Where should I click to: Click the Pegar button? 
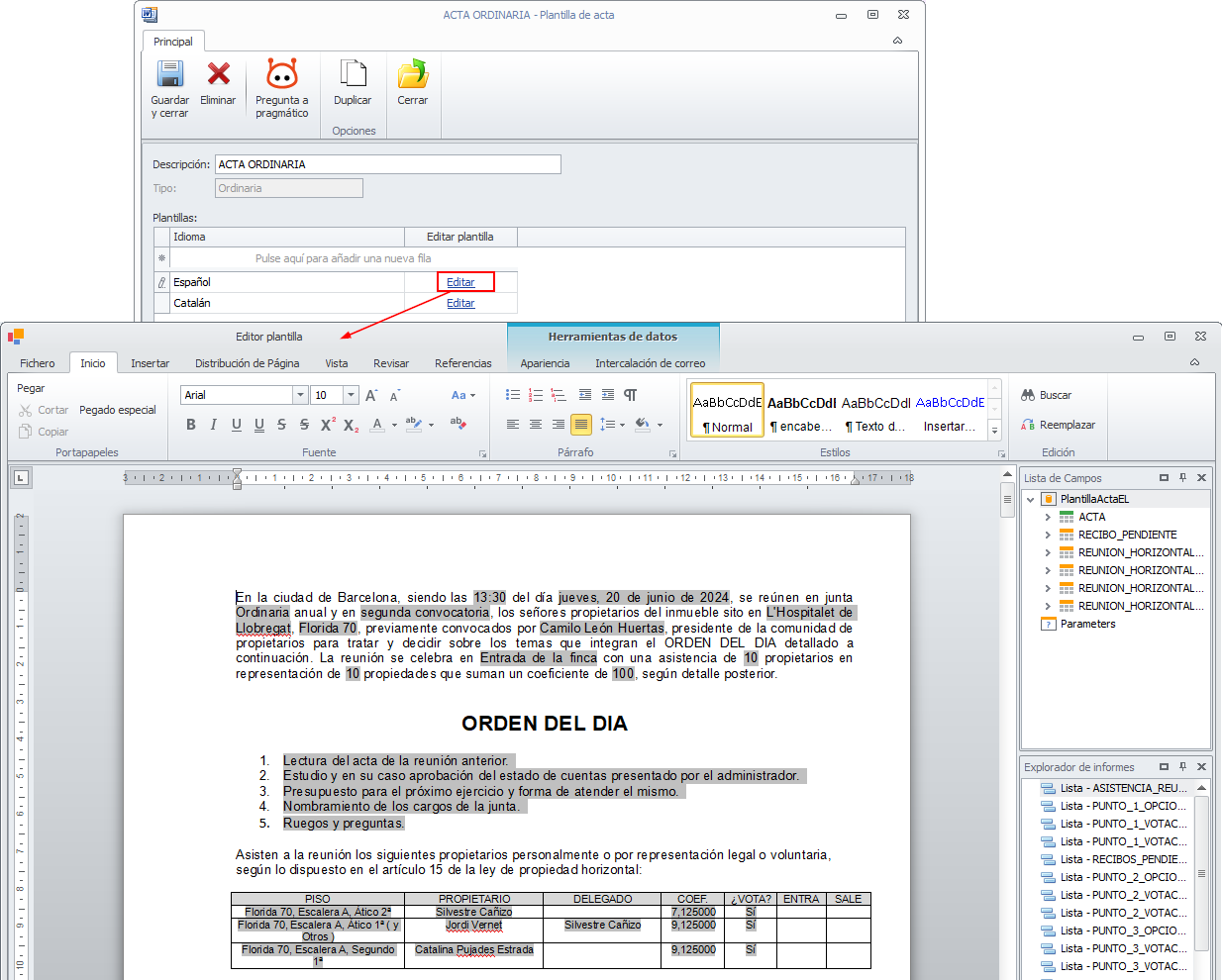[31, 388]
